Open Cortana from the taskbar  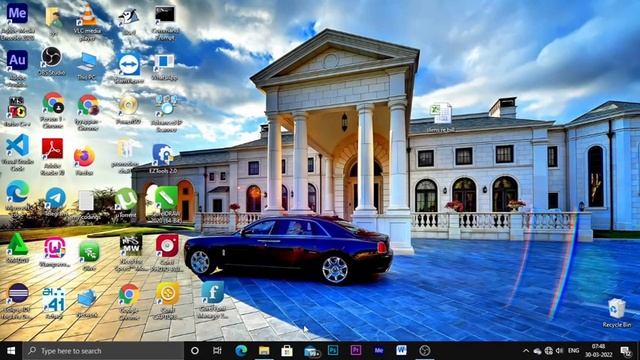[x=195, y=351]
